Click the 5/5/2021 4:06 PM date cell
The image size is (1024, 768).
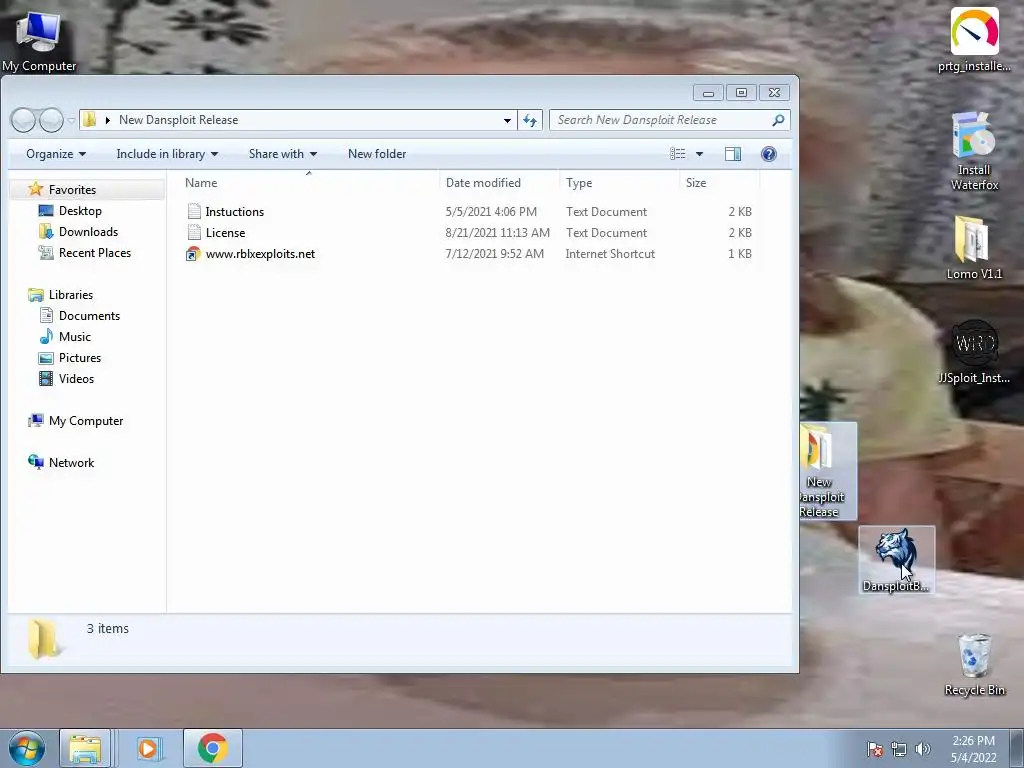pos(491,212)
